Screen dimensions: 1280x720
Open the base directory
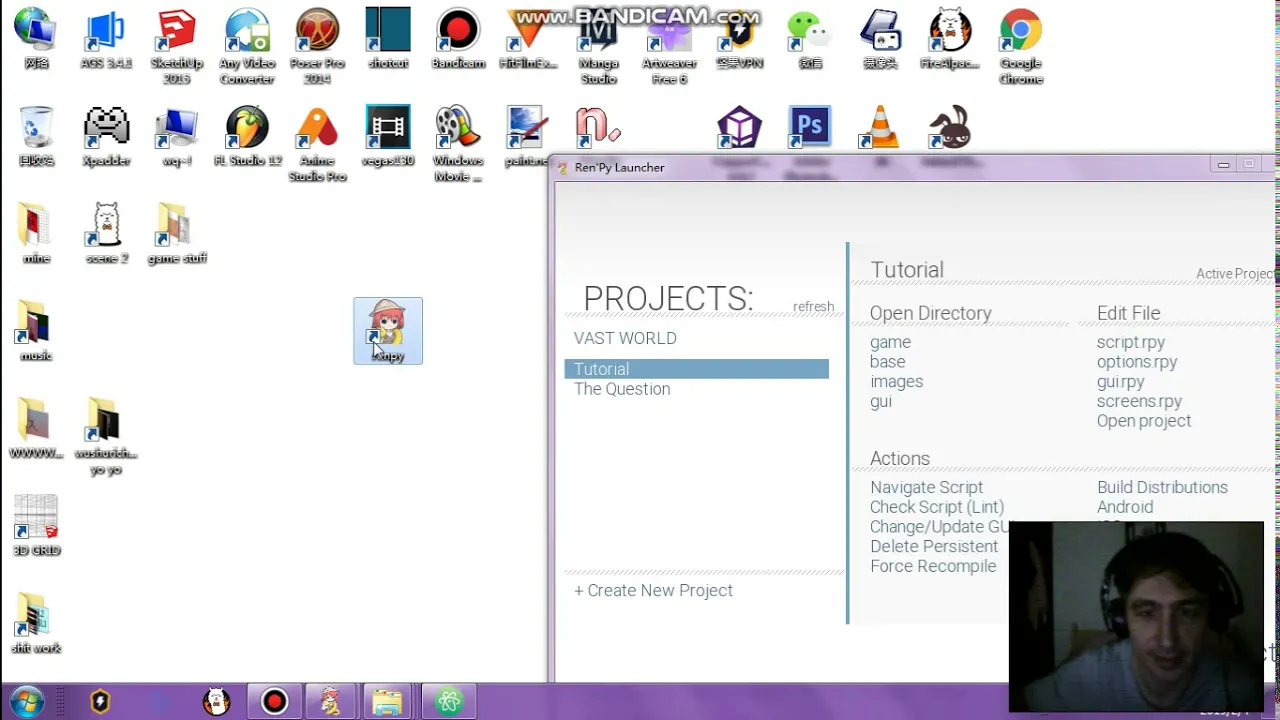pyautogui.click(x=887, y=362)
